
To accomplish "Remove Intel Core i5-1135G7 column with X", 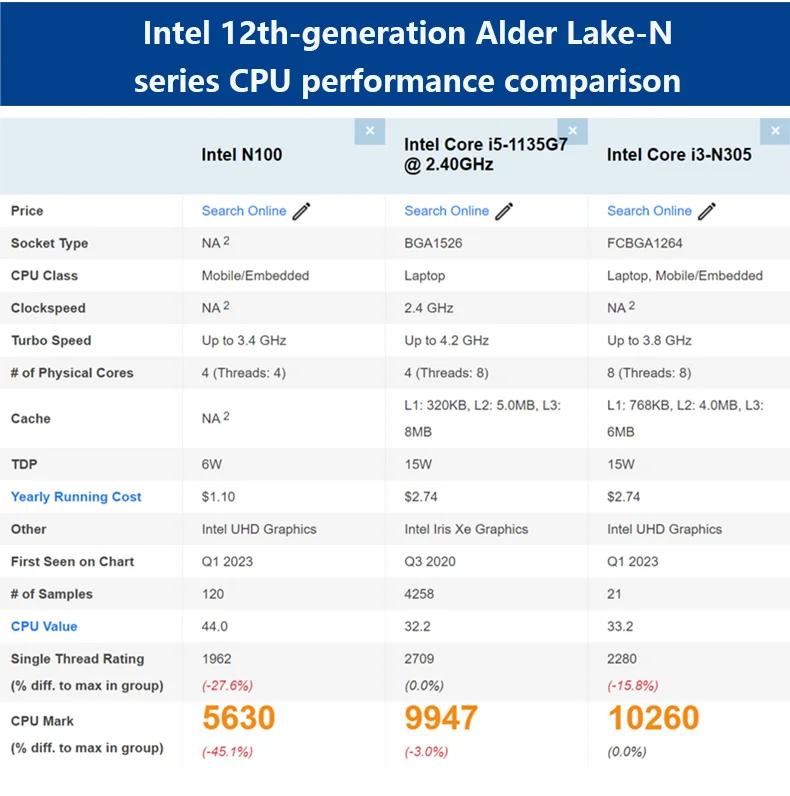I will click(572, 131).
